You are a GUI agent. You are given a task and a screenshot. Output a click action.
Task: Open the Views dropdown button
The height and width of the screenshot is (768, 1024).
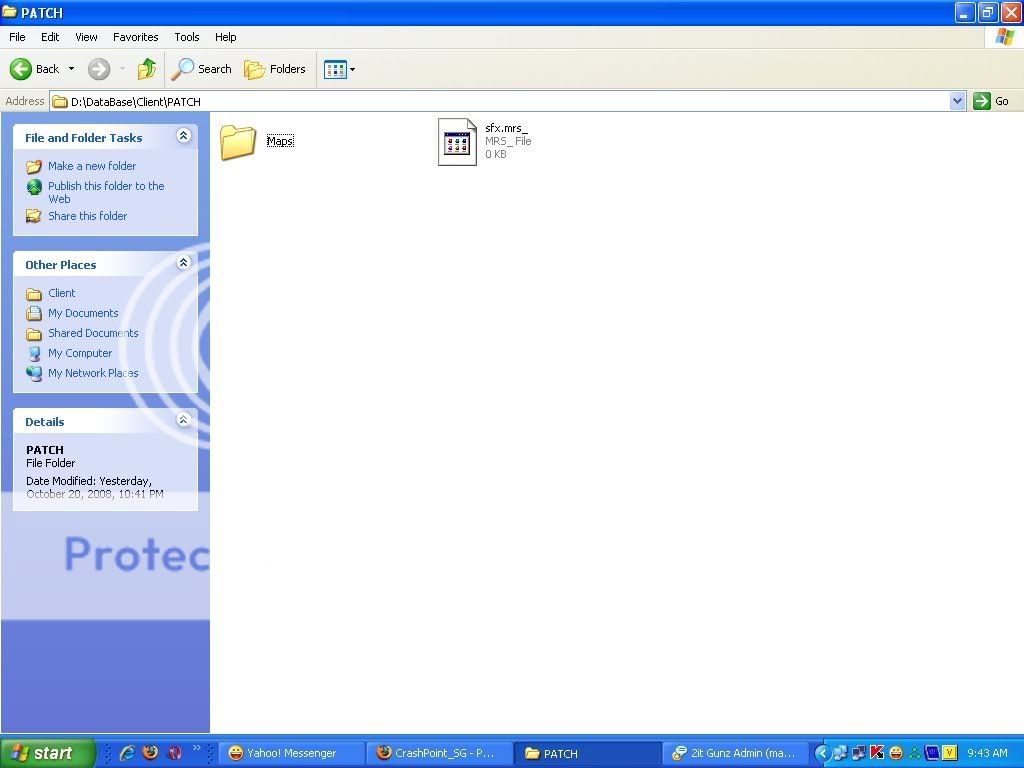340,69
